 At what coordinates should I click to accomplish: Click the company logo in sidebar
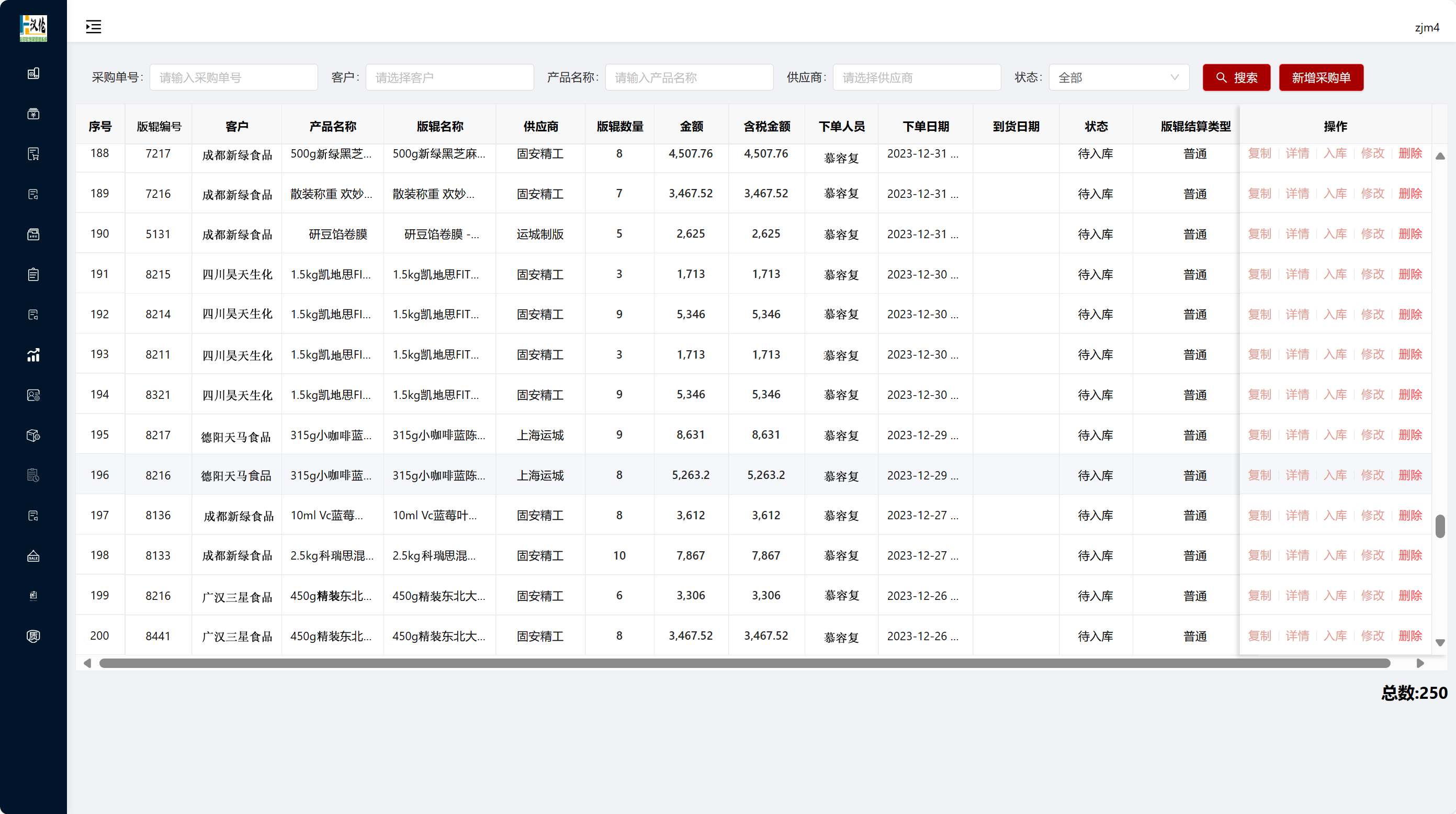pos(33,28)
